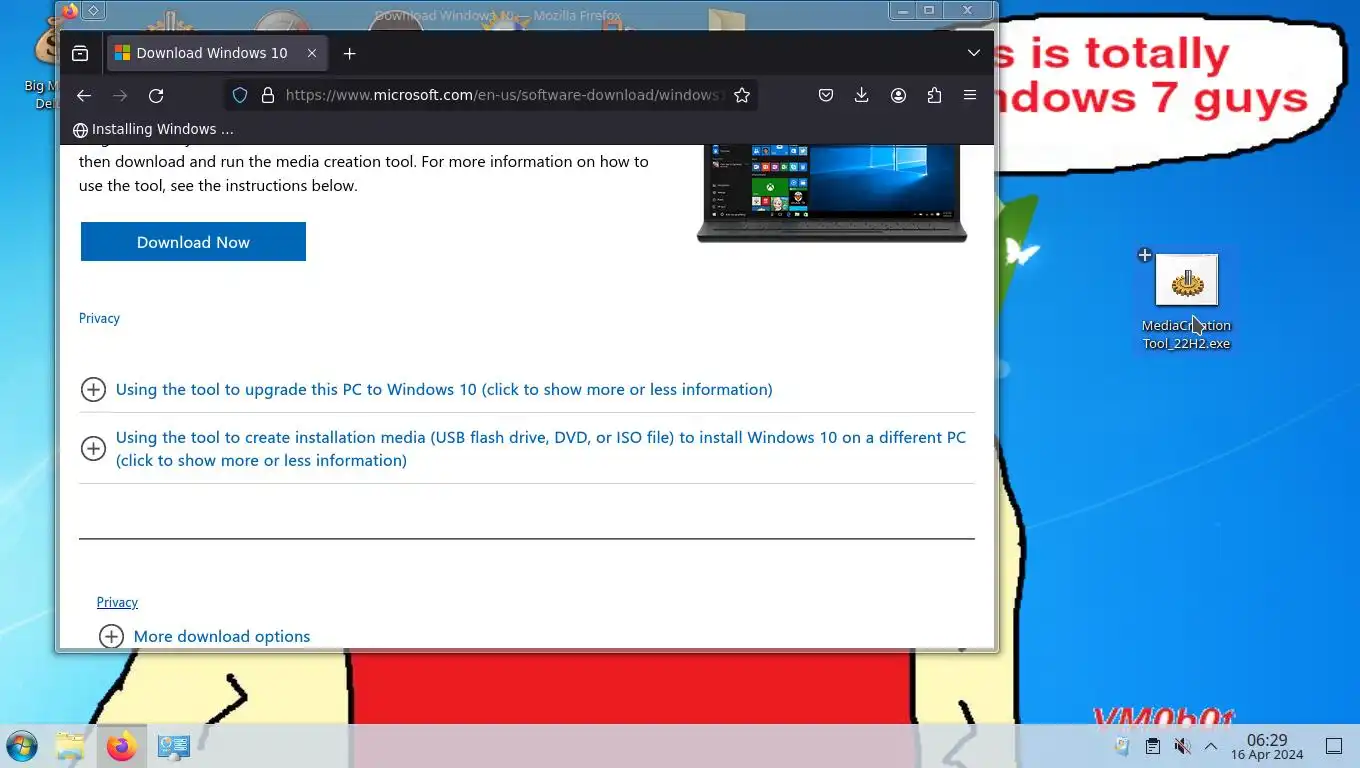
Task: Open the tracking protection shield icon
Action: click(x=240, y=95)
